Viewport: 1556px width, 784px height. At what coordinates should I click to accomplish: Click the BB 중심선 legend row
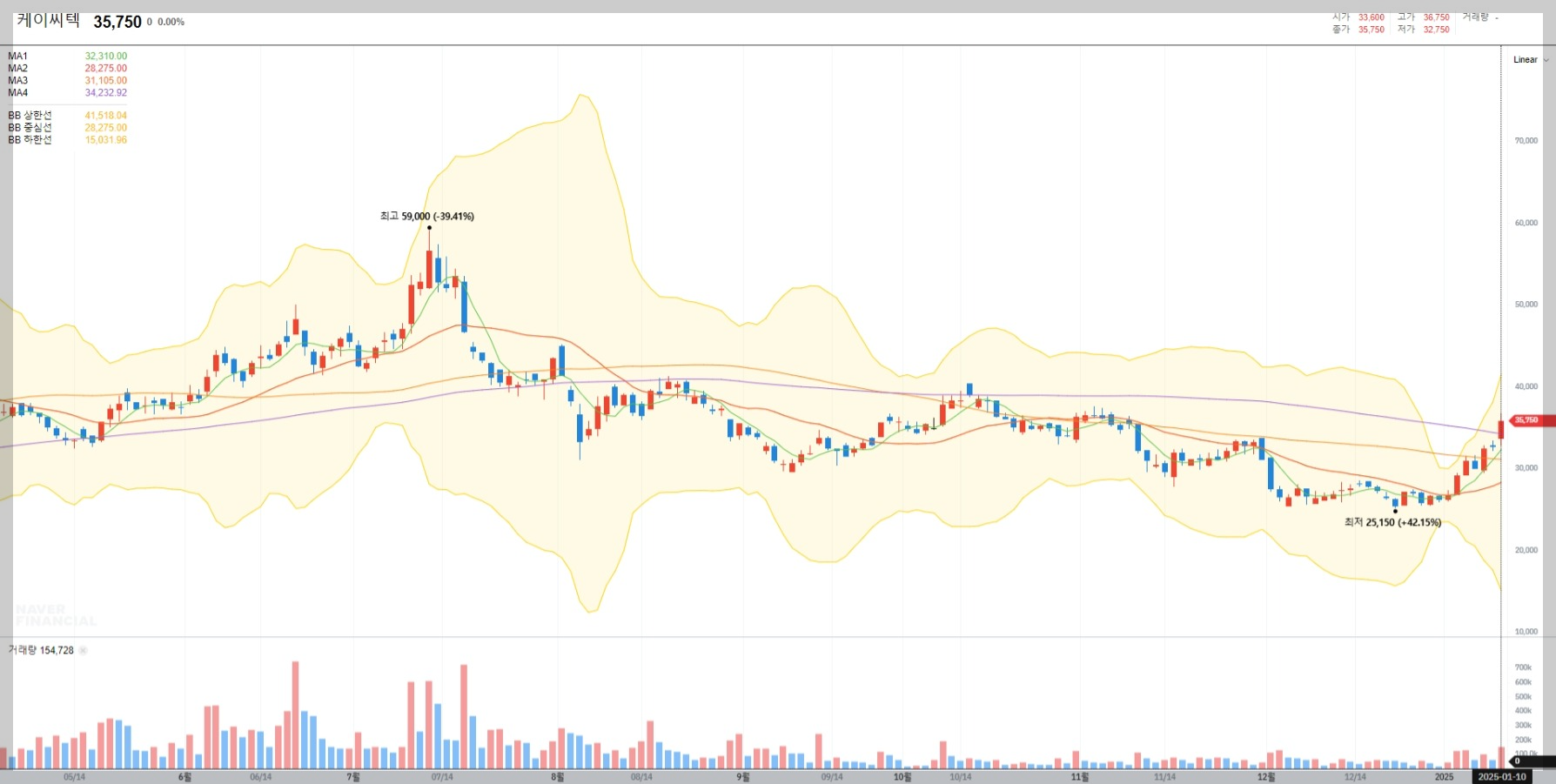pyautogui.click(x=67, y=128)
